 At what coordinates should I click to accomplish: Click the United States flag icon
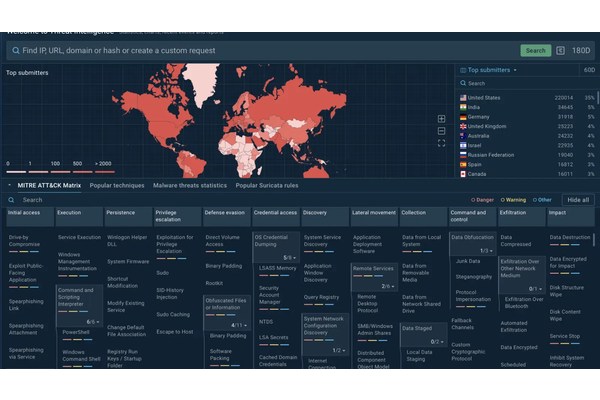tap(463, 98)
